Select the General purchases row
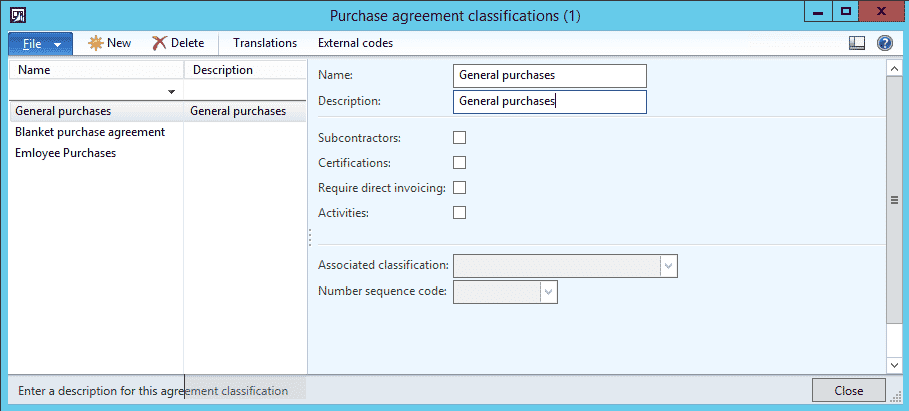Image resolution: width=909 pixels, height=411 pixels. [x=157, y=111]
